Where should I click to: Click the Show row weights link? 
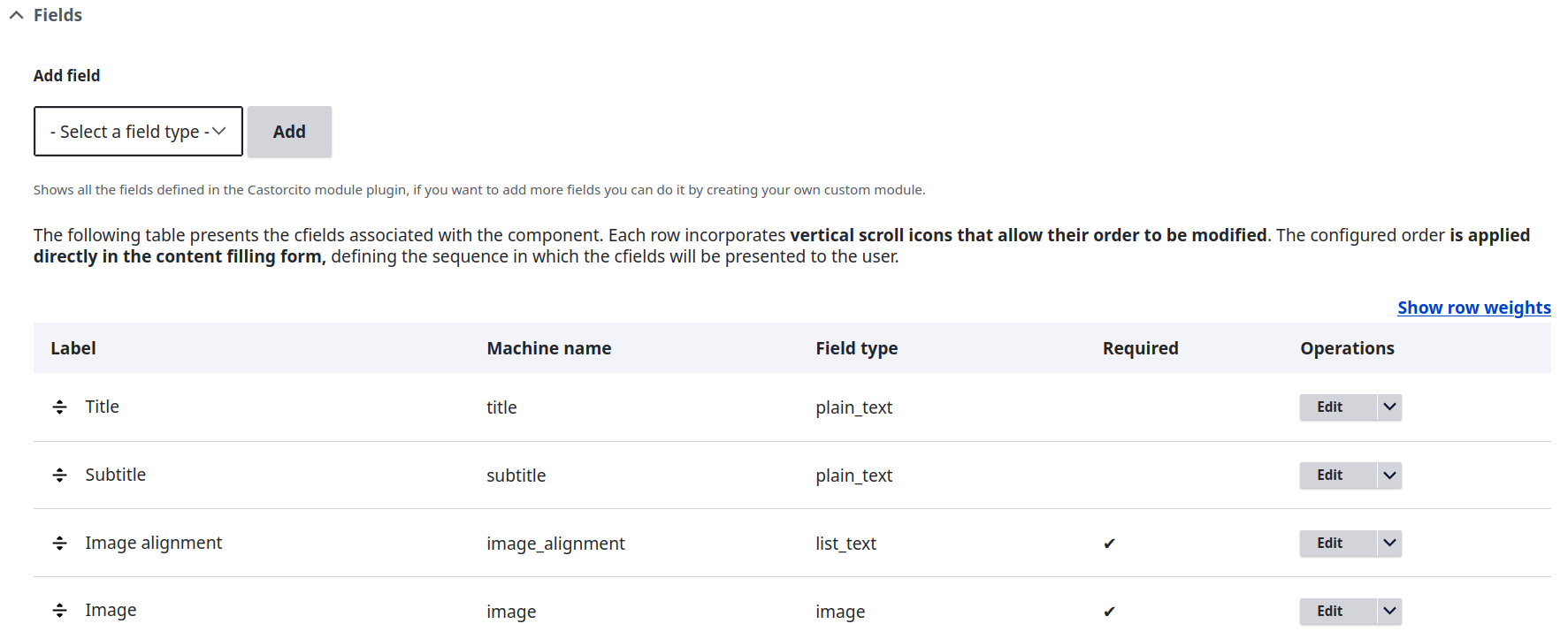pyautogui.click(x=1473, y=308)
